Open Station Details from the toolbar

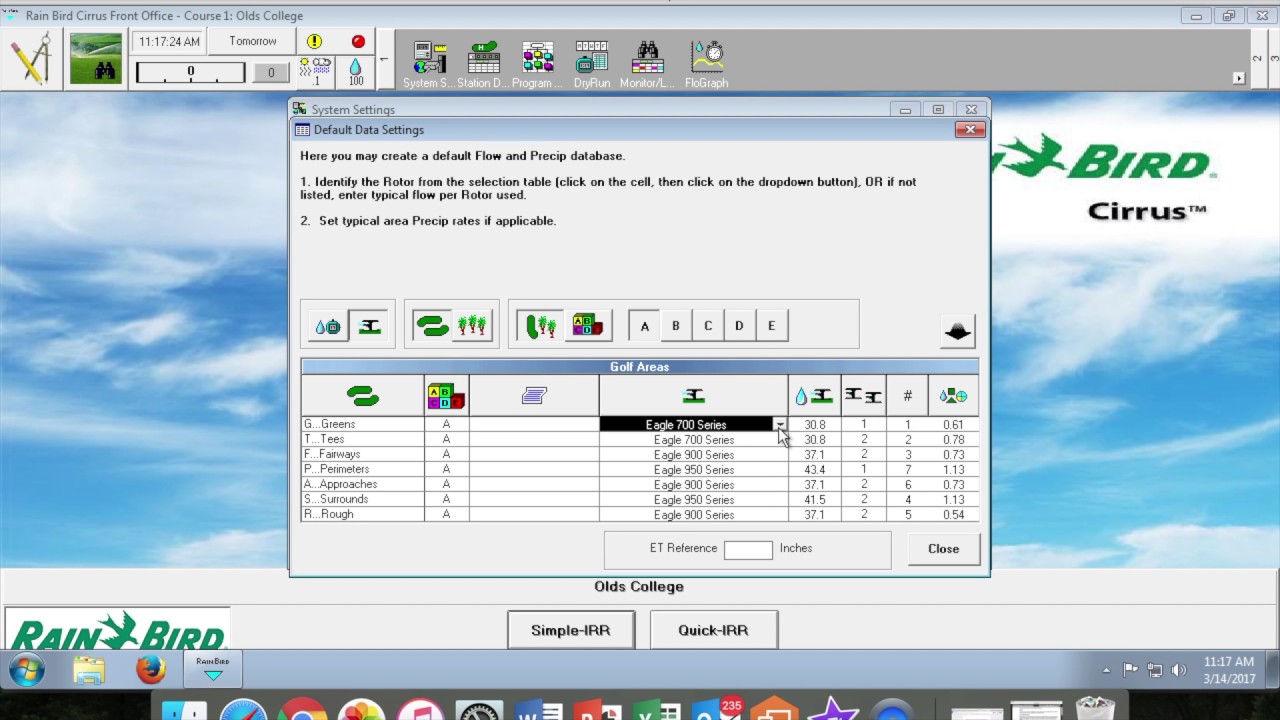pos(483,65)
